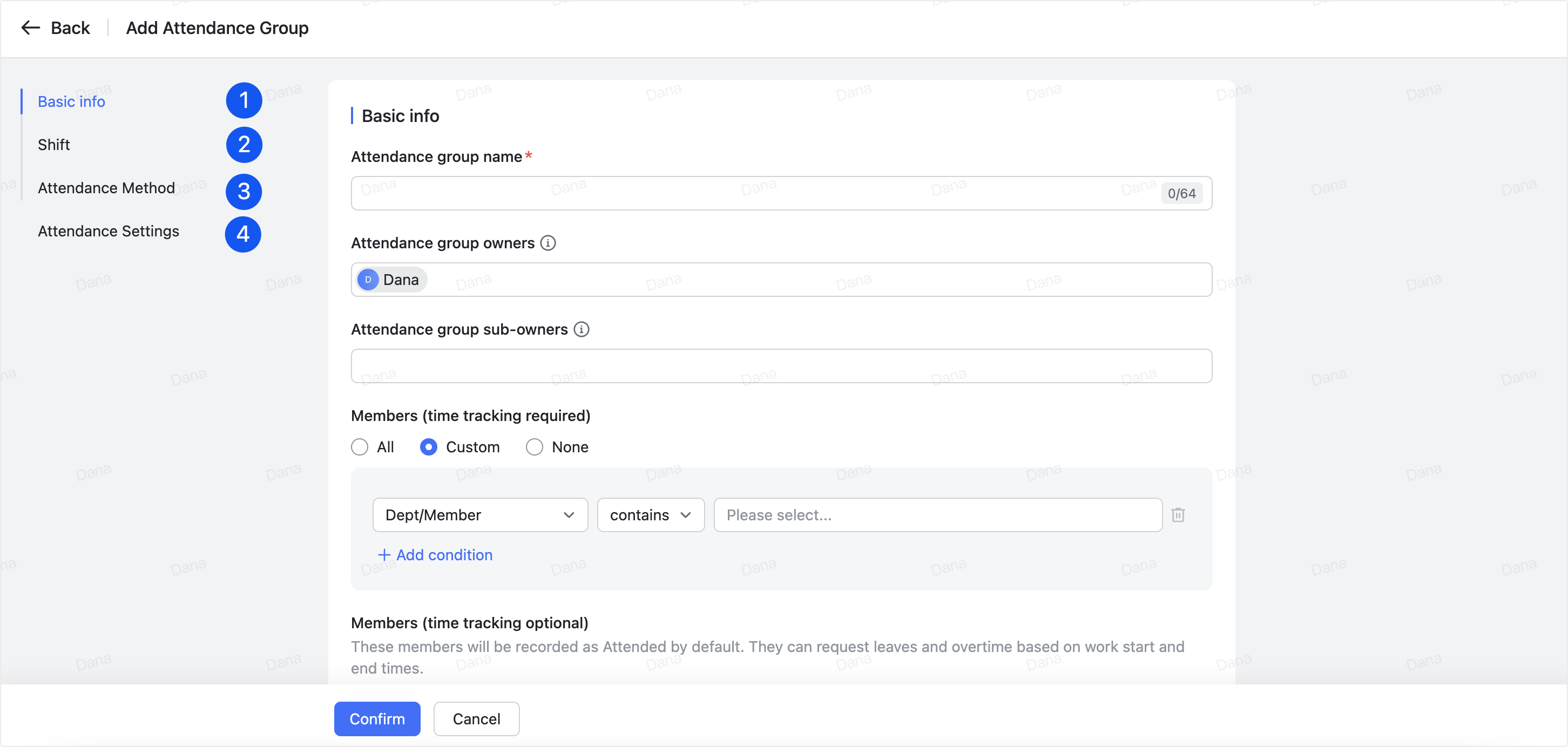The width and height of the screenshot is (1568, 747).
Task: Switch to the Shift section
Action: click(53, 145)
